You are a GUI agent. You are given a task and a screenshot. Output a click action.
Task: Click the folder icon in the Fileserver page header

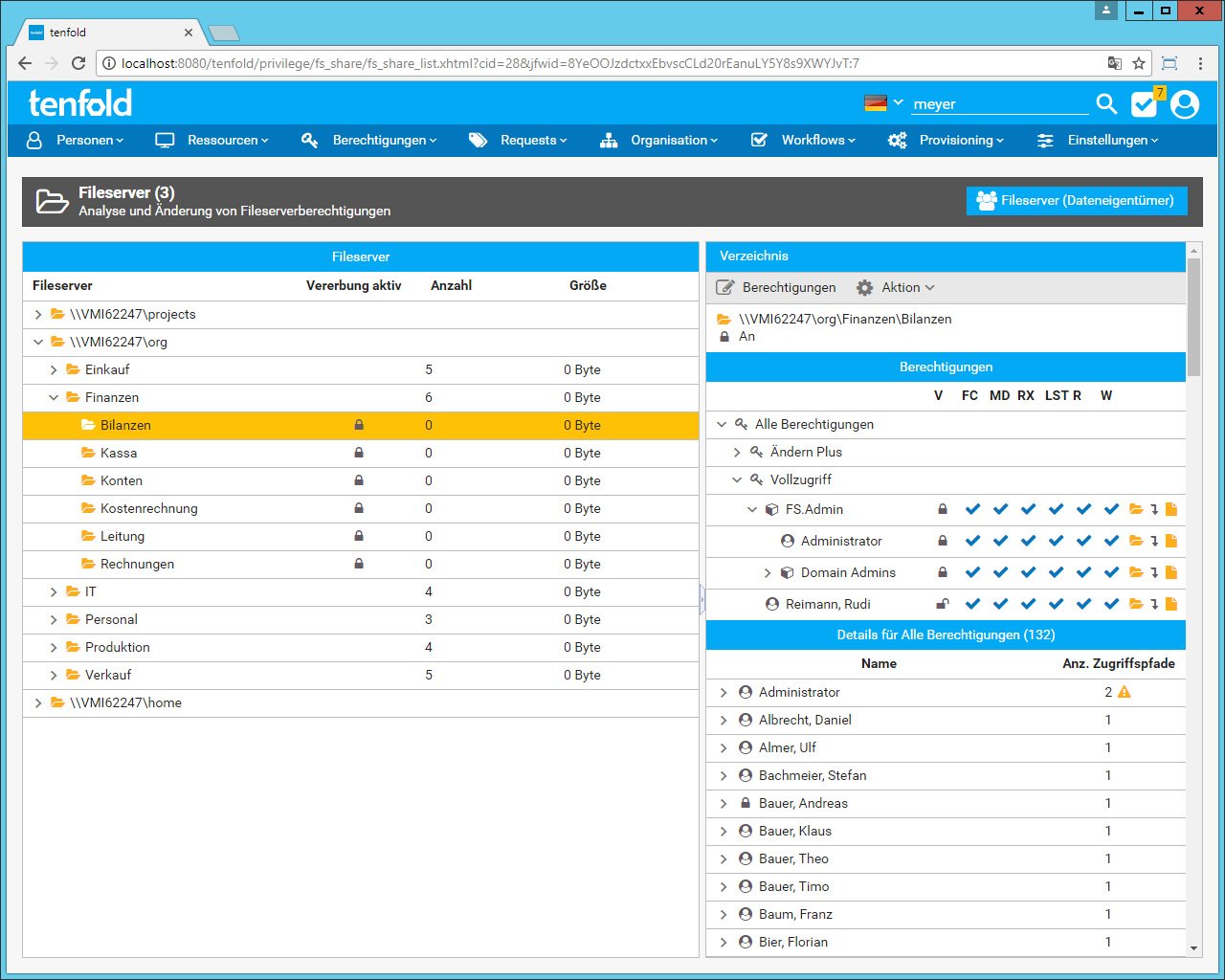click(52, 201)
